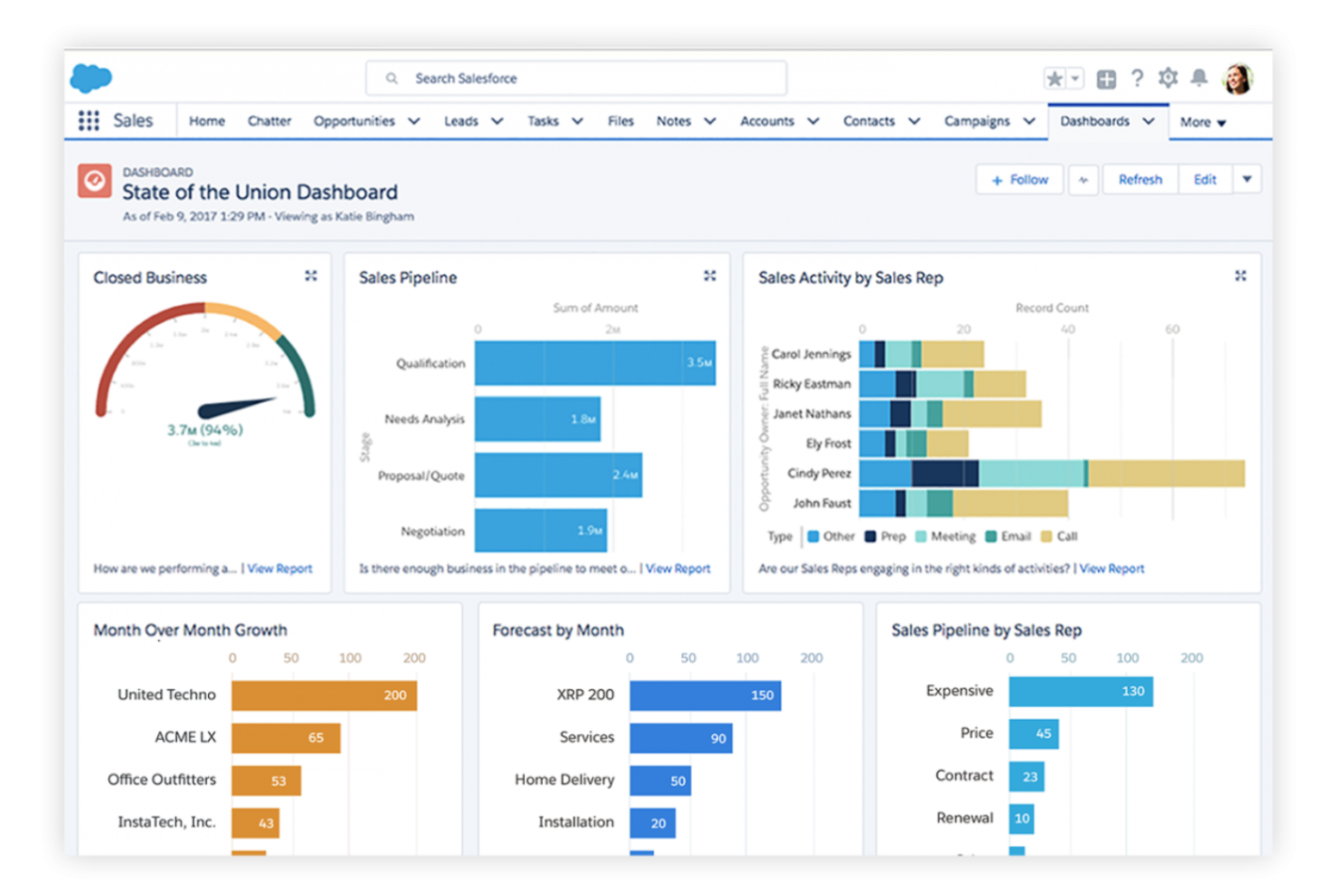Click the Expensive 130 bar
This screenshot has height=896, width=1344.
1081,691
